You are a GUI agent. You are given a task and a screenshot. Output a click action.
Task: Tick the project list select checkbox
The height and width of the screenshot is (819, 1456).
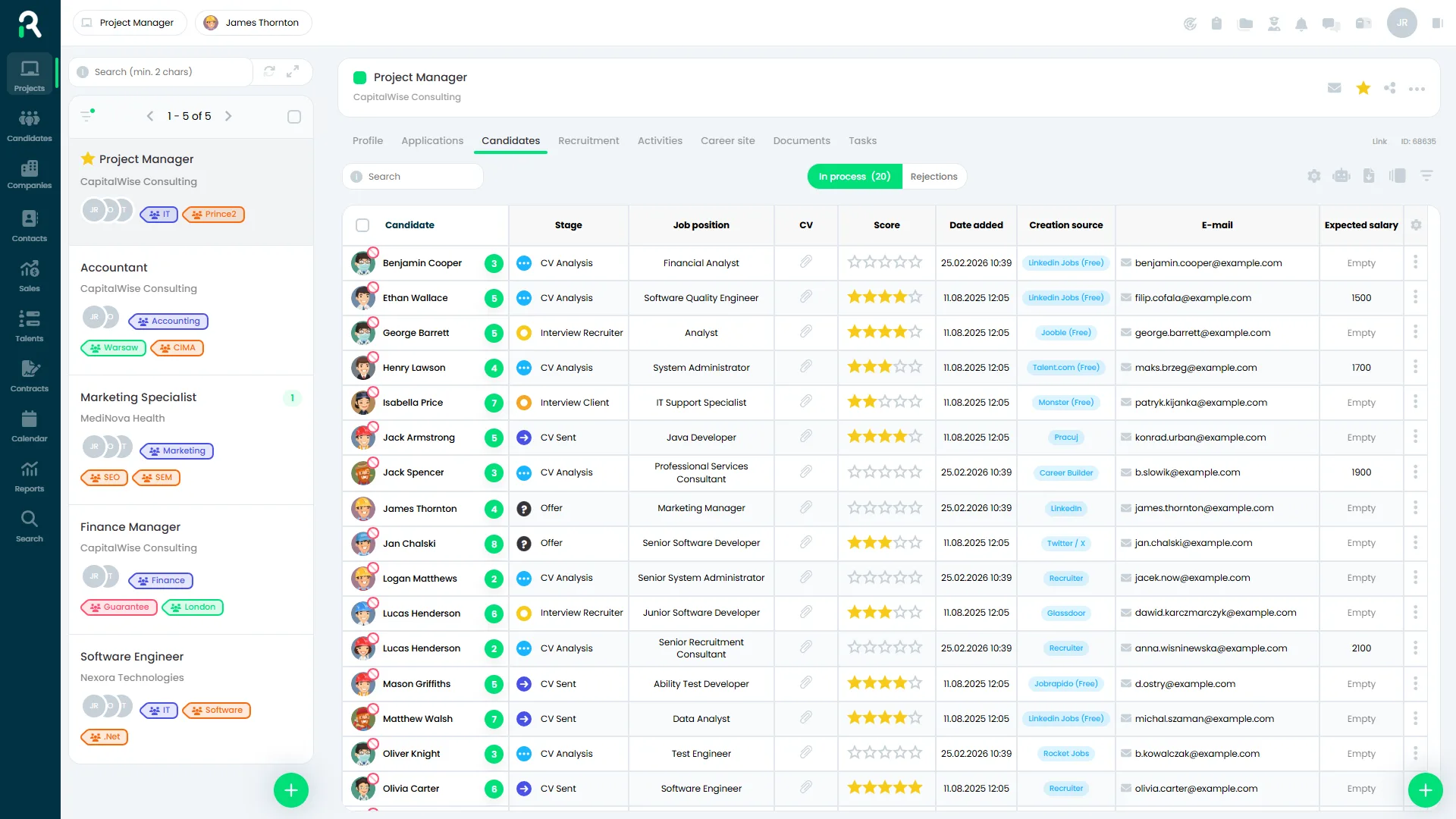pyautogui.click(x=294, y=117)
